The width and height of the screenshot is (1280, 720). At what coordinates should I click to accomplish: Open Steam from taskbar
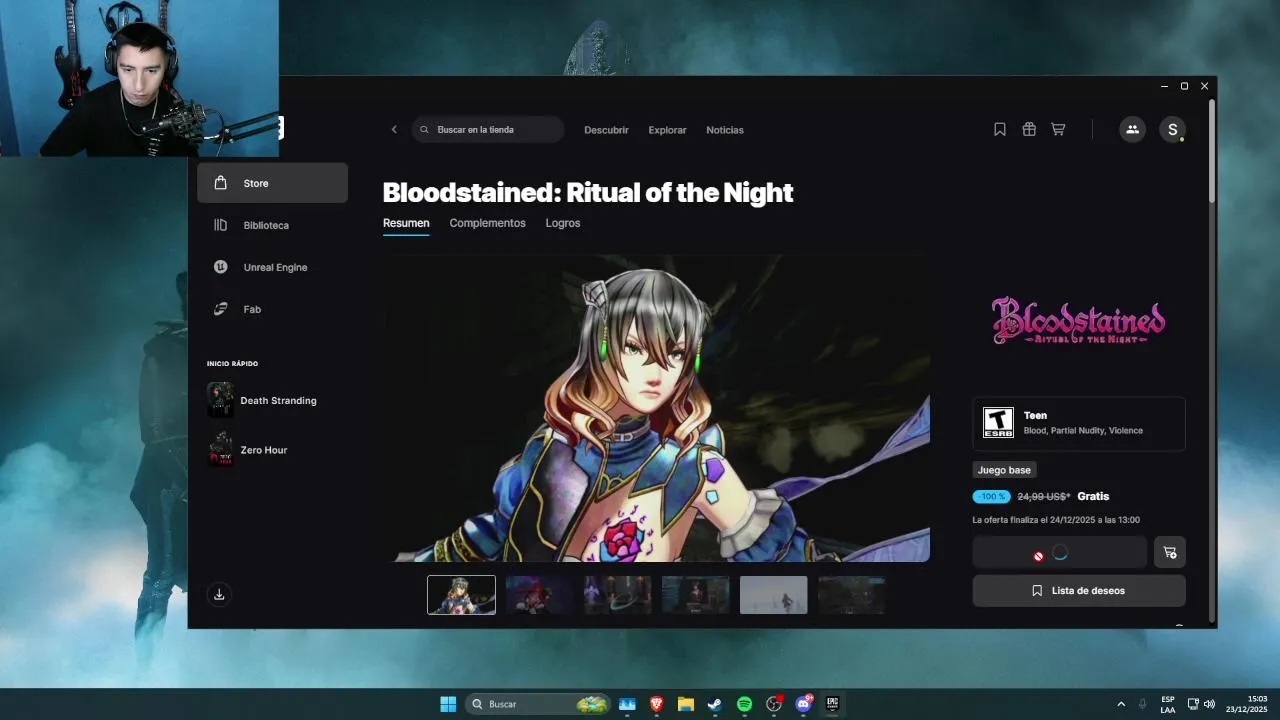715,704
